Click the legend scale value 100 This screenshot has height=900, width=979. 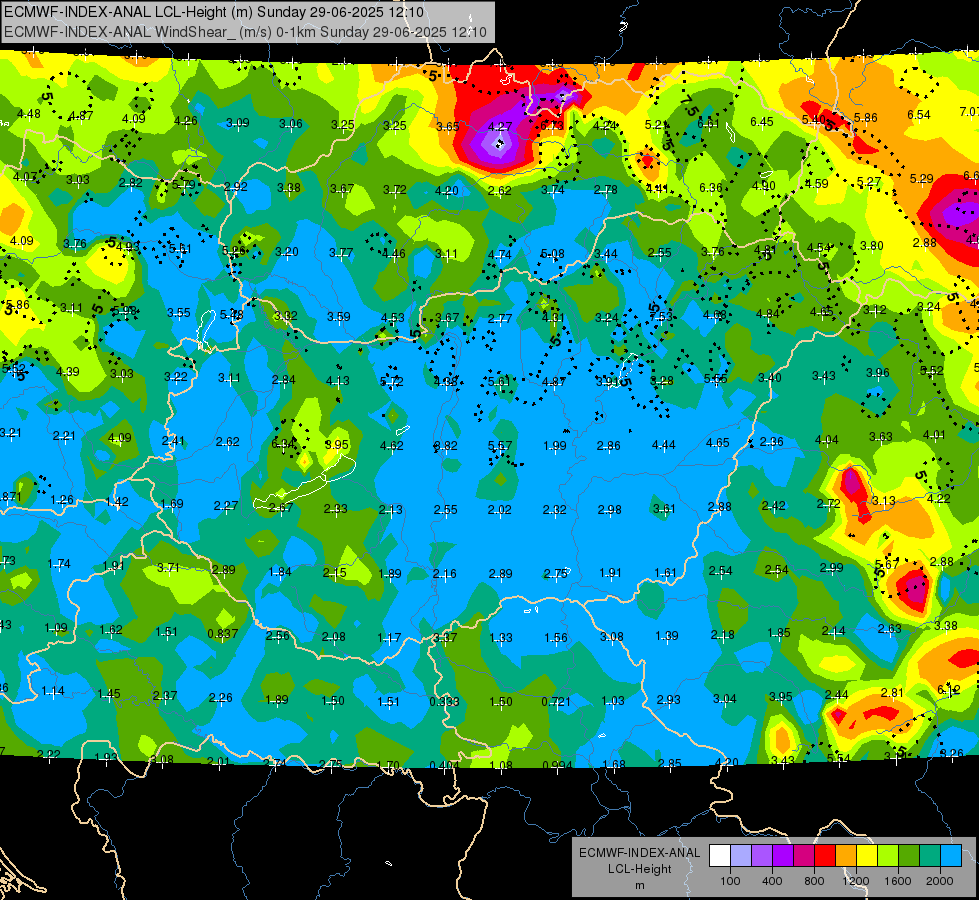pos(730,881)
